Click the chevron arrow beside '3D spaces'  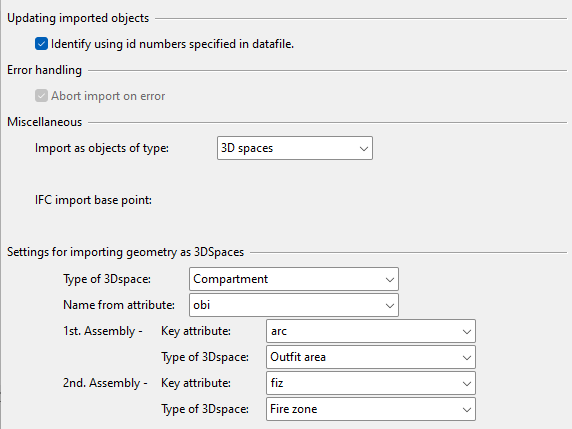[x=363, y=149]
